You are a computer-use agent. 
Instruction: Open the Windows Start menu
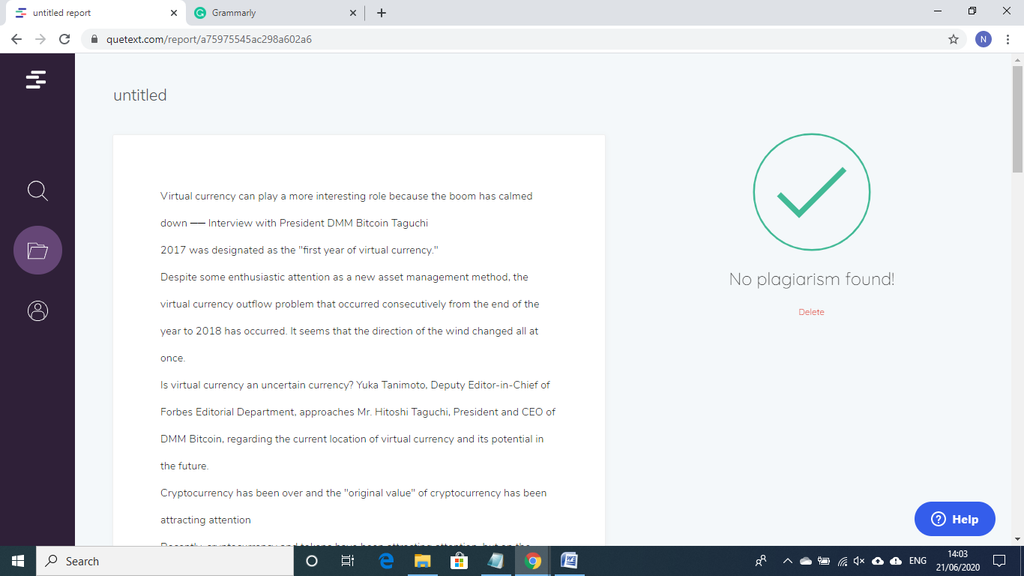18,561
